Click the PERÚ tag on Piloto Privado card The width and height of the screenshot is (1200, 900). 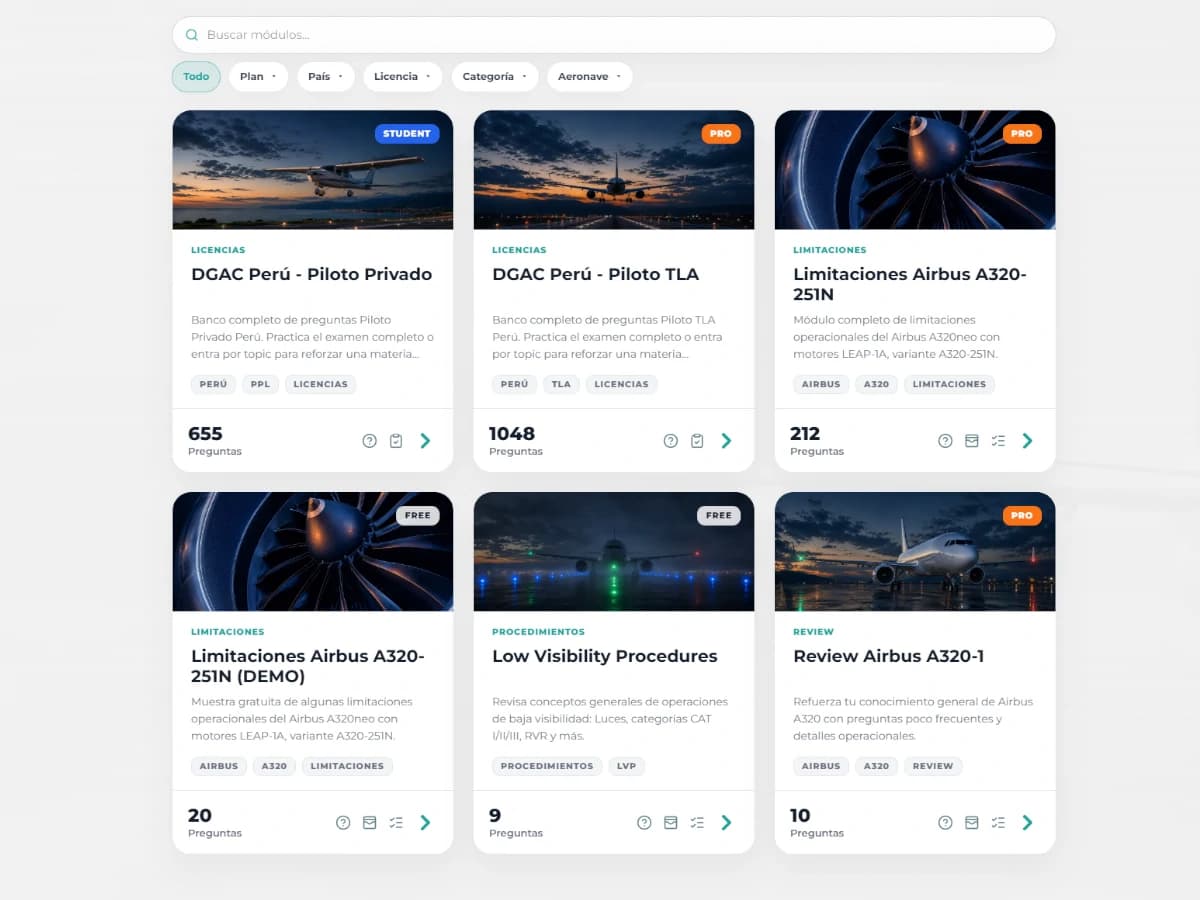pyautogui.click(x=213, y=384)
